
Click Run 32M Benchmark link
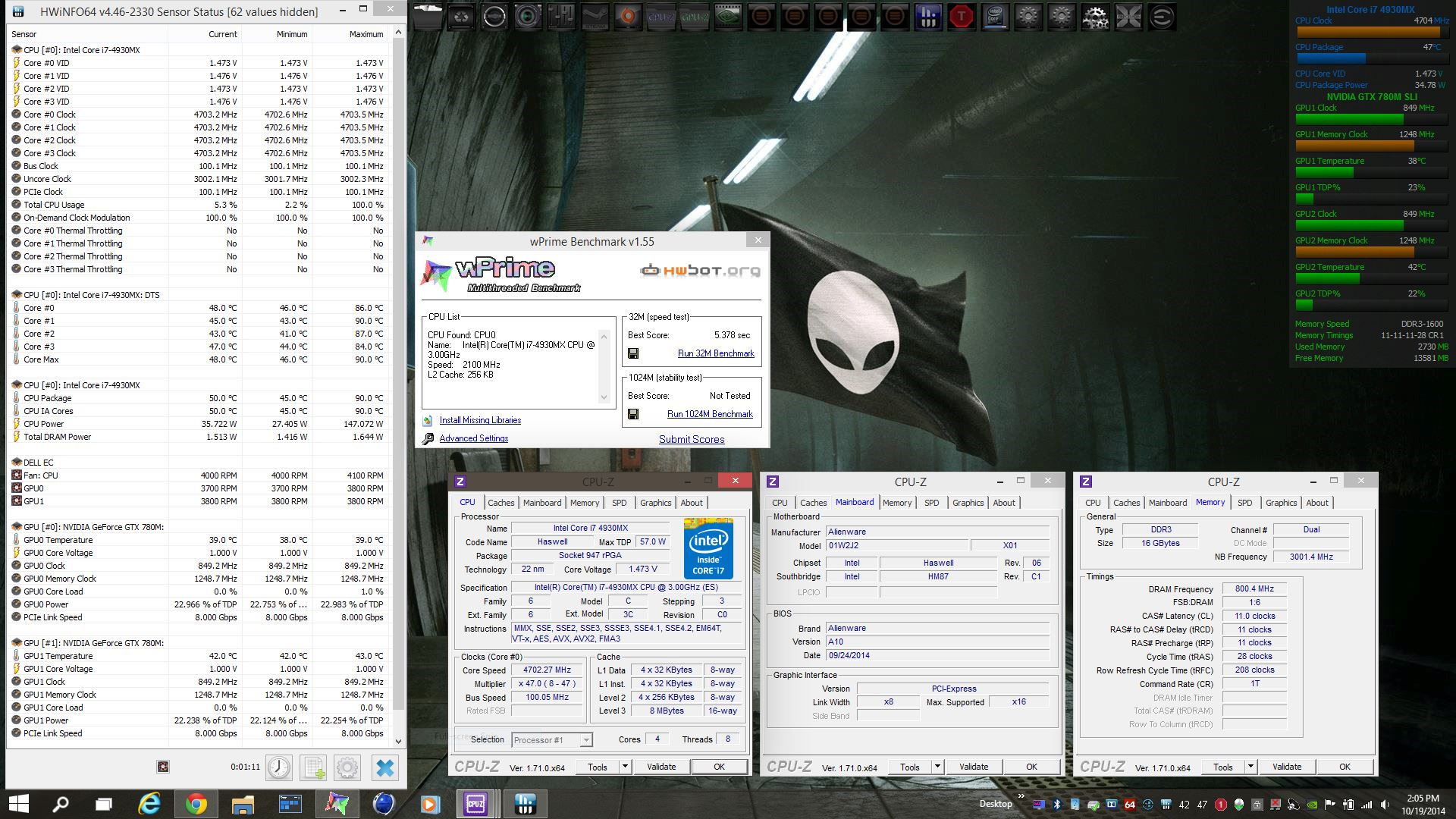point(716,353)
